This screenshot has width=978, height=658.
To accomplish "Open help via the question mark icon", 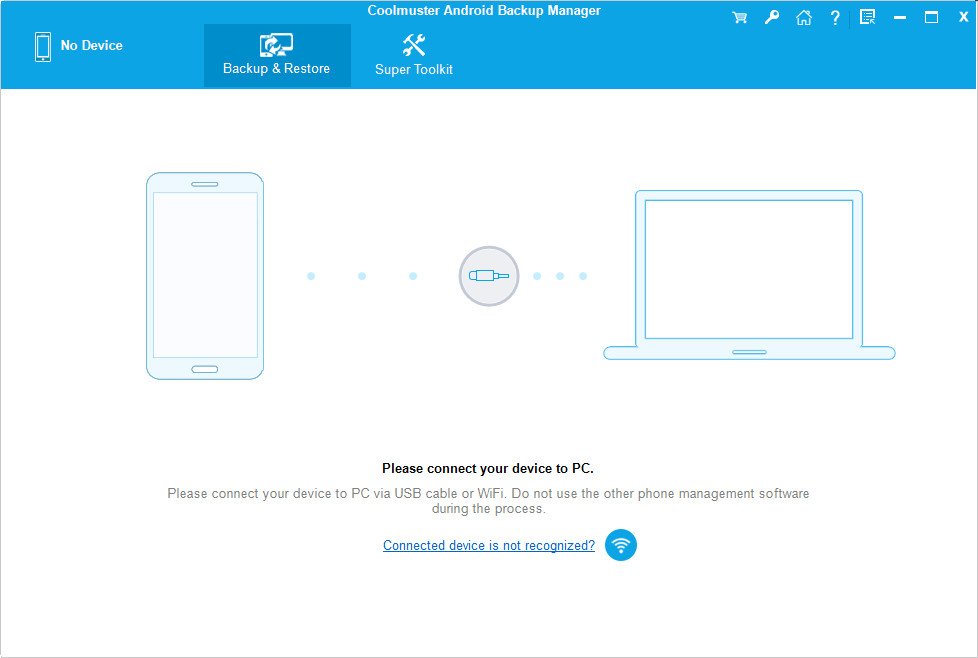I will (x=835, y=17).
